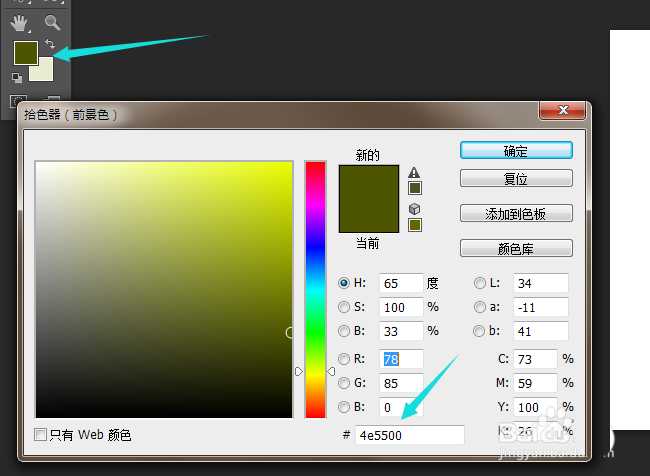Click the brightness field showing 33
Viewport: 650px width, 476px height.
pos(401,331)
